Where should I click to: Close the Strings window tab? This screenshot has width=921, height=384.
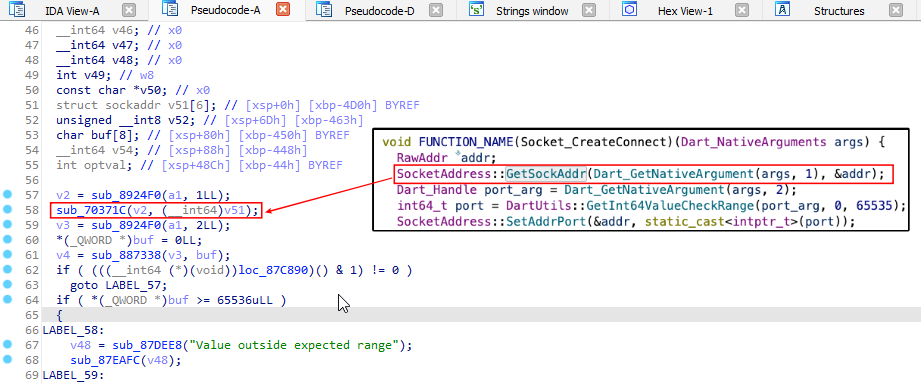click(589, 10)
